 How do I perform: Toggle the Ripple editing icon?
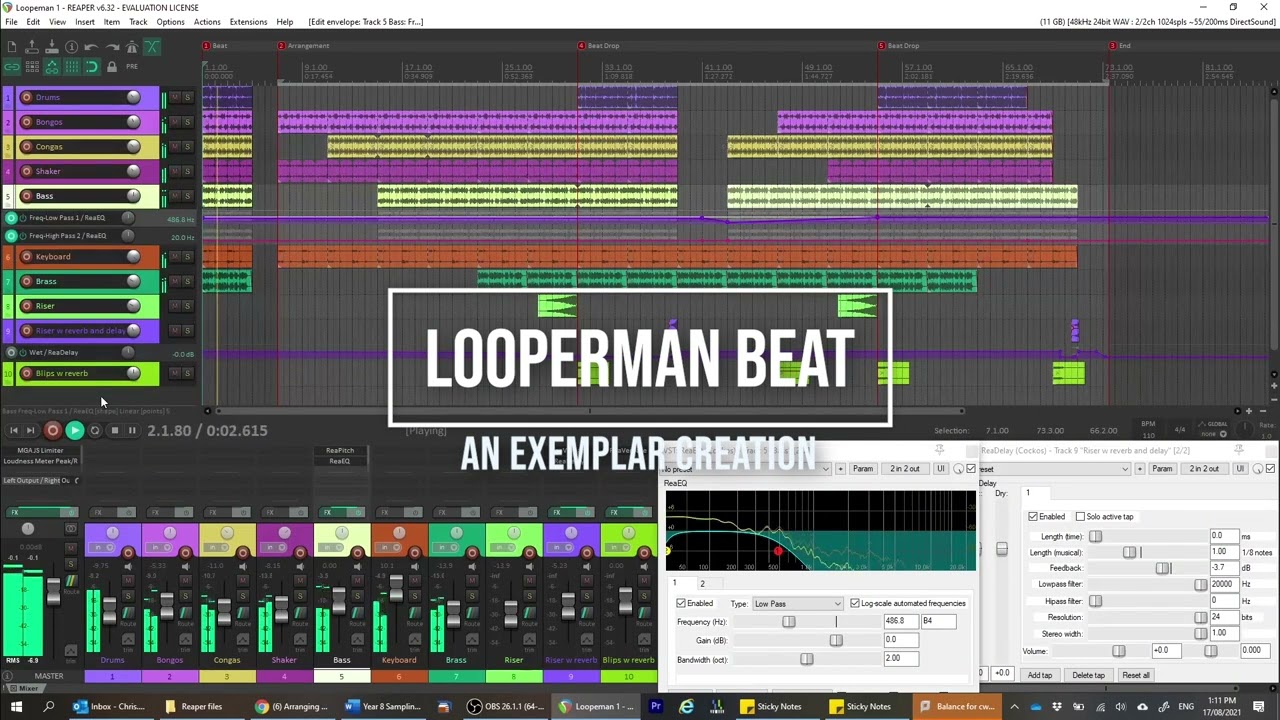(x=32, y=67)
